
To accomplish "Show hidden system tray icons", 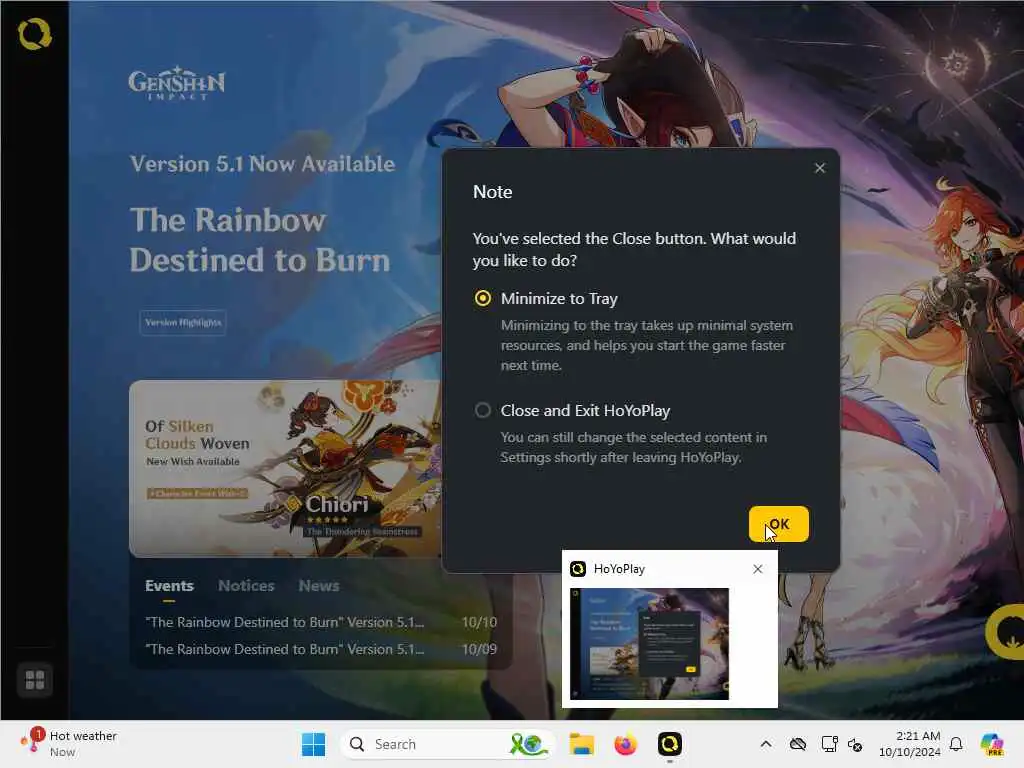I will click(766, 744).
